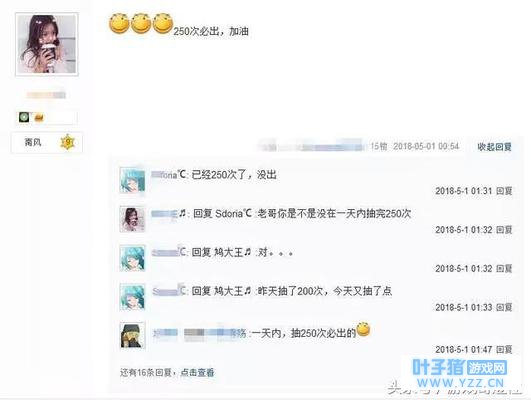This screenshot has height=400, width=531.
Task: Click the smiley emoji in the last reply
Action: coord(363,329)
